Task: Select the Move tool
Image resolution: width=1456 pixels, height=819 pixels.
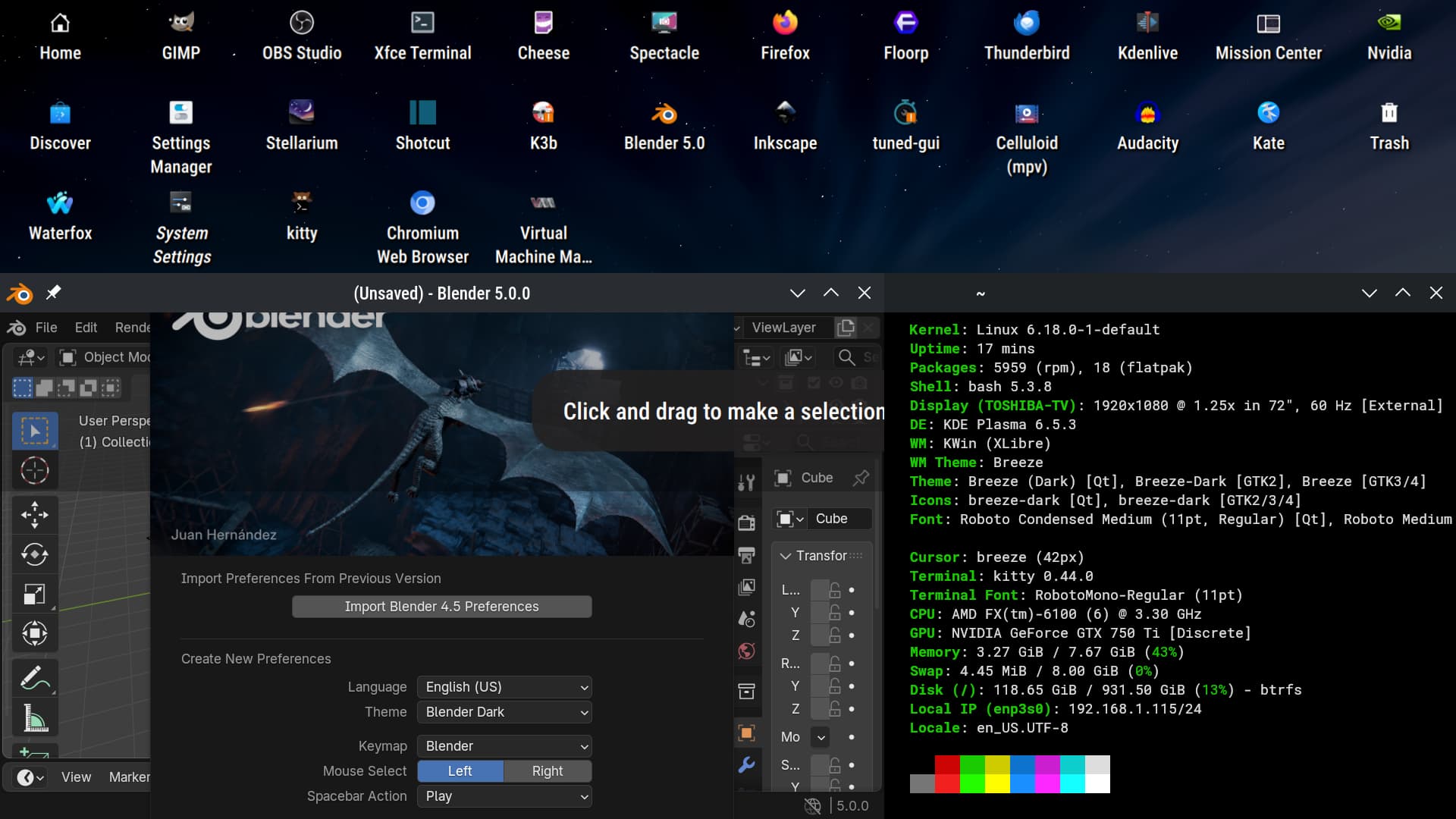Action: (34, 515)
